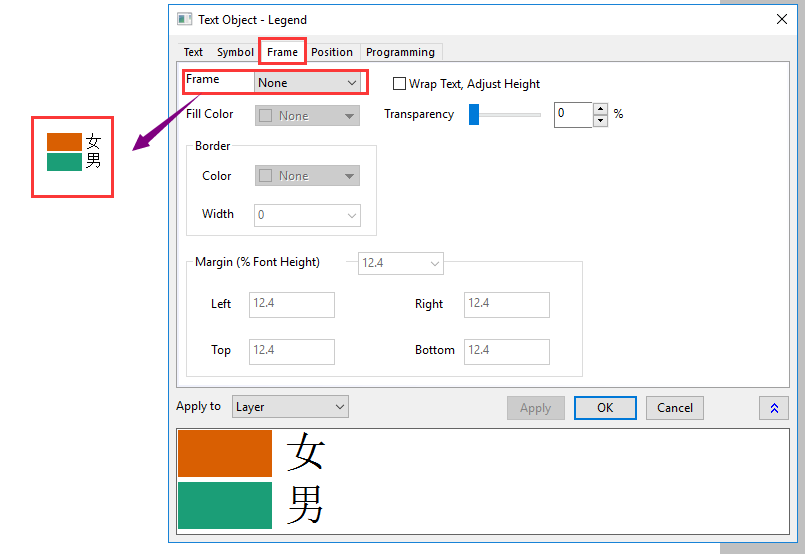The image size is (805, 554).
Task: Select the Frame tab
Action: click(x=282, y=52)
